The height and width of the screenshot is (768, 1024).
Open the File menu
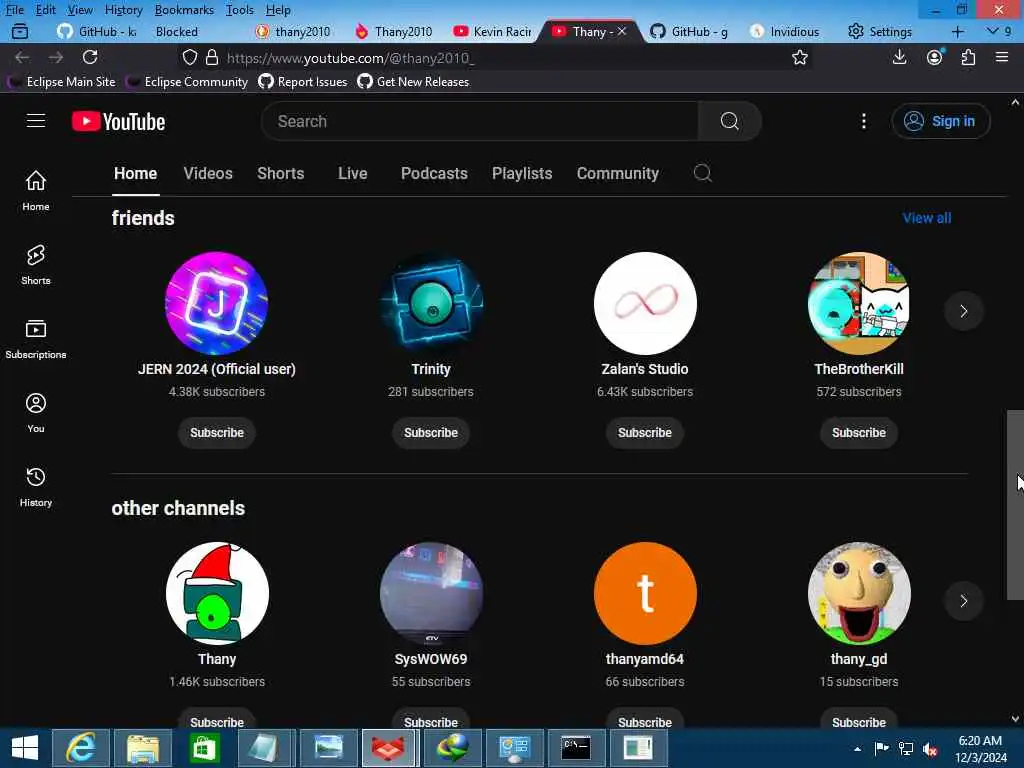tap(14, 10)
